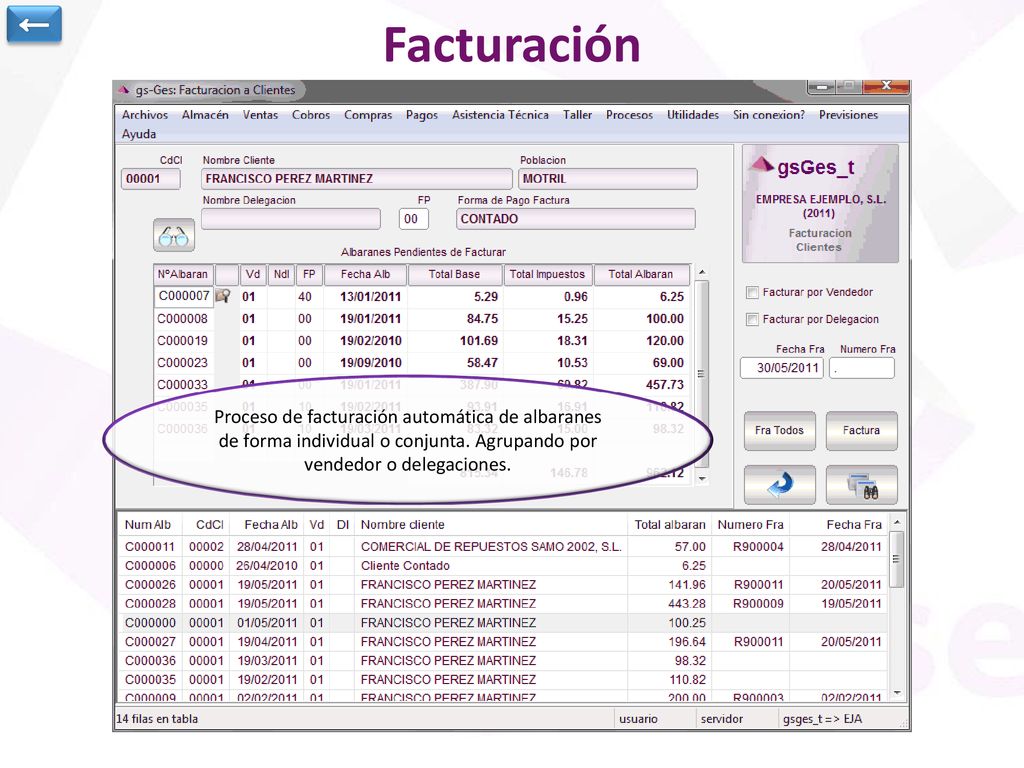Viewport: 1024px width, 768px height.
Task: Select lower row C000027
Action: click(503, 641)
